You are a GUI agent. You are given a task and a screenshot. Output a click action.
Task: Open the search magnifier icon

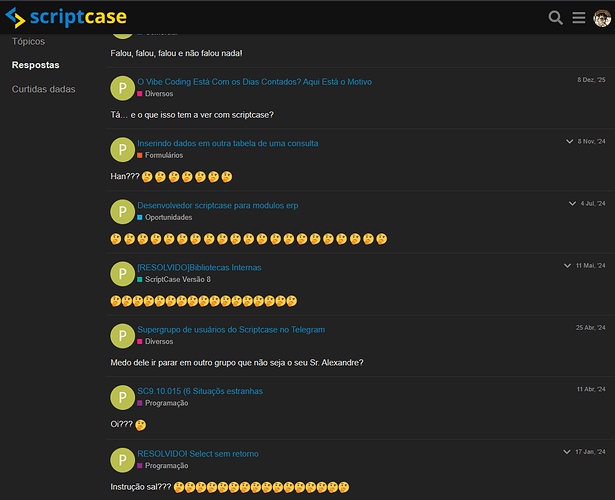[x=556, y=17]
